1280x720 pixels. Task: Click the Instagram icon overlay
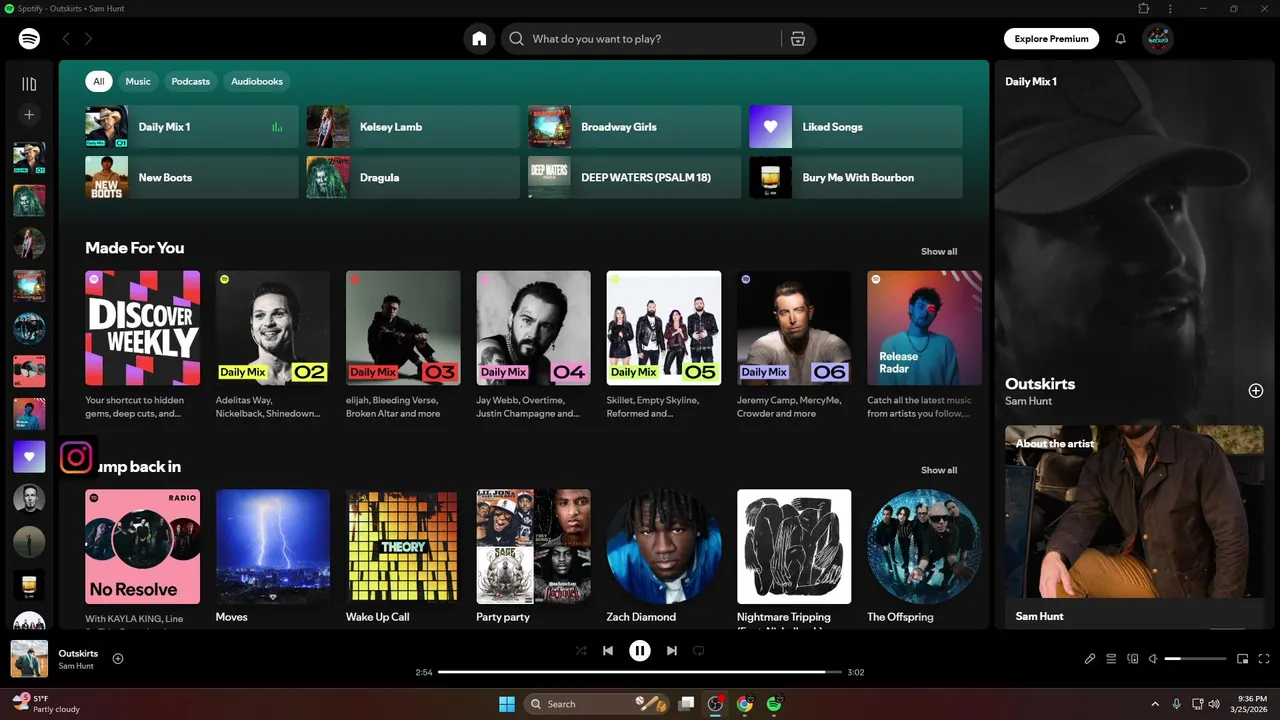point(76,458)
